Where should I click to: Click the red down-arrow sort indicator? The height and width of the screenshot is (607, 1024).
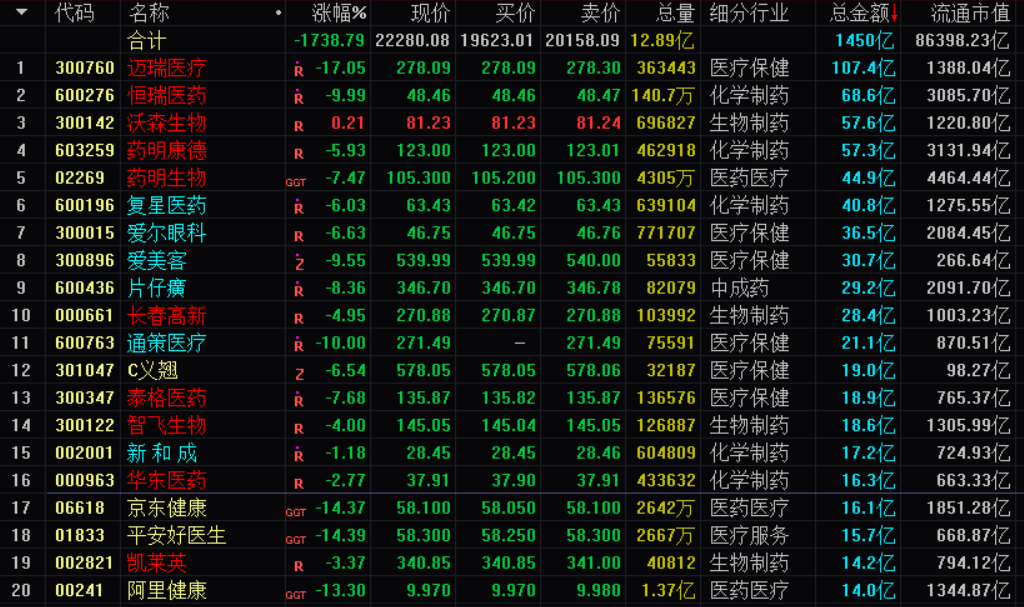coord(894,13)
